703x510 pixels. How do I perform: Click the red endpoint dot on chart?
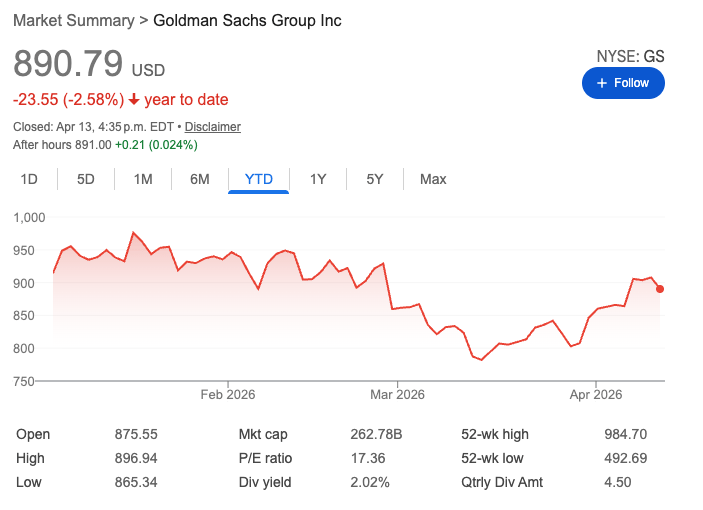660,289
